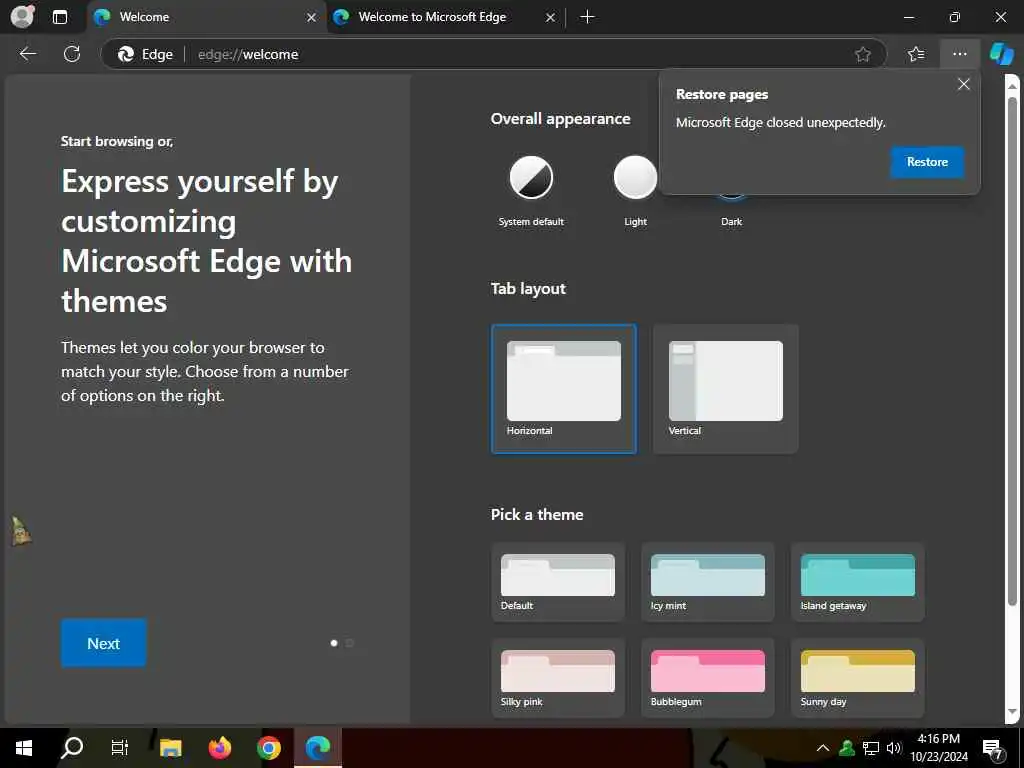The width and height of the screenshot is (1024, 768).
Task: Click the Microsoft Edge taskbar icon
Action: pos(318,748)
